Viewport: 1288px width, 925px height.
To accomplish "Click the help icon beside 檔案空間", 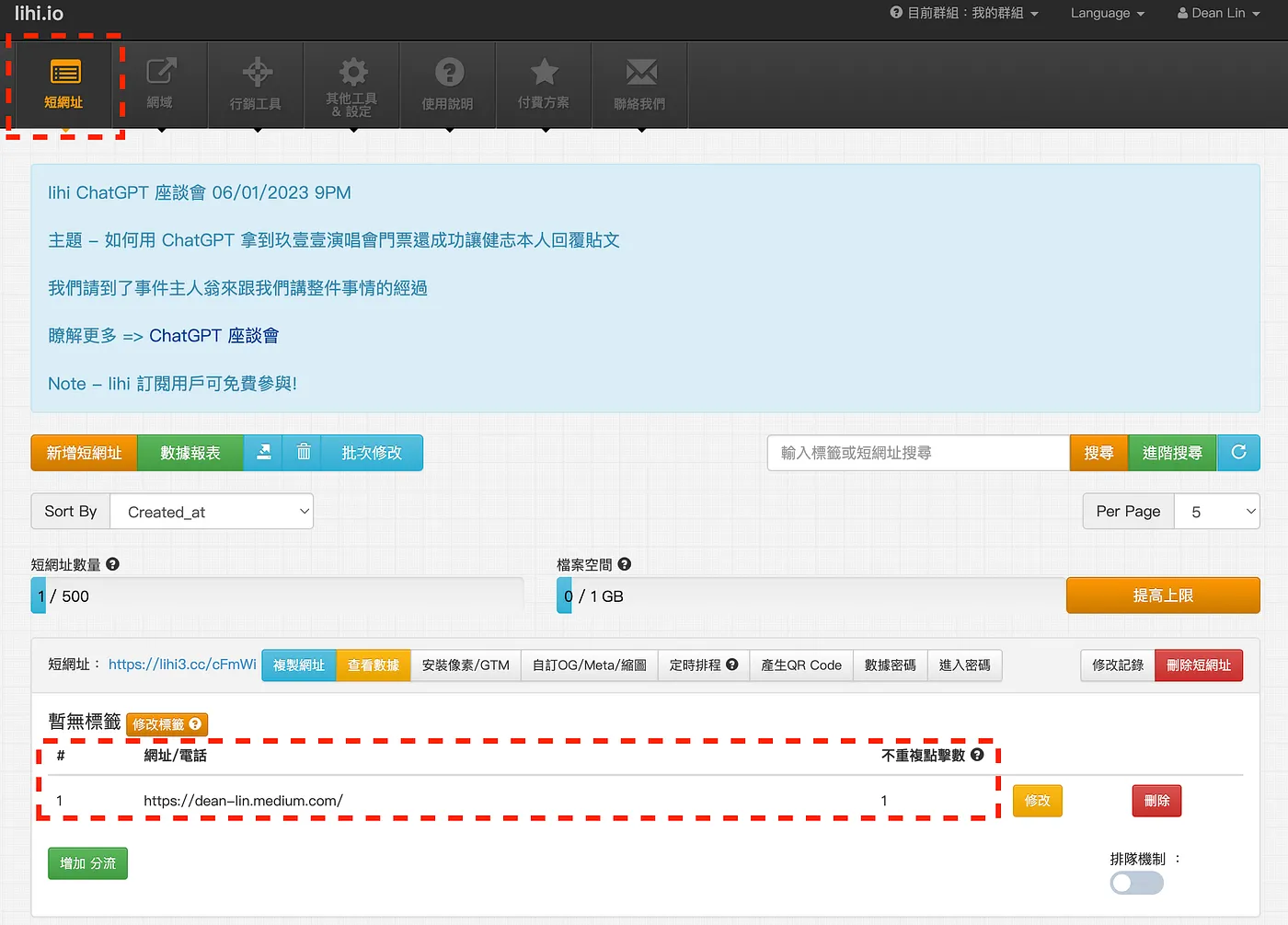I will click(625, 564).
